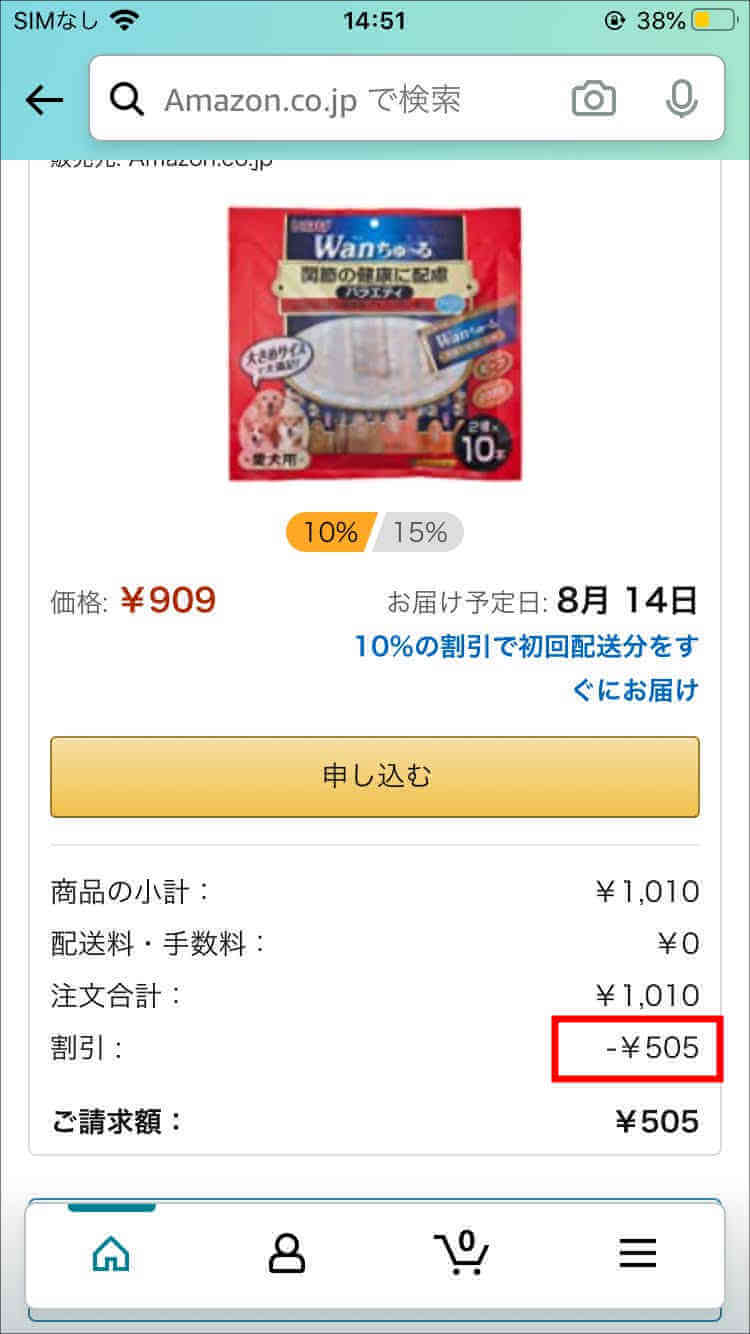
Task: Tap the back arrow icon
Action: 44,99
